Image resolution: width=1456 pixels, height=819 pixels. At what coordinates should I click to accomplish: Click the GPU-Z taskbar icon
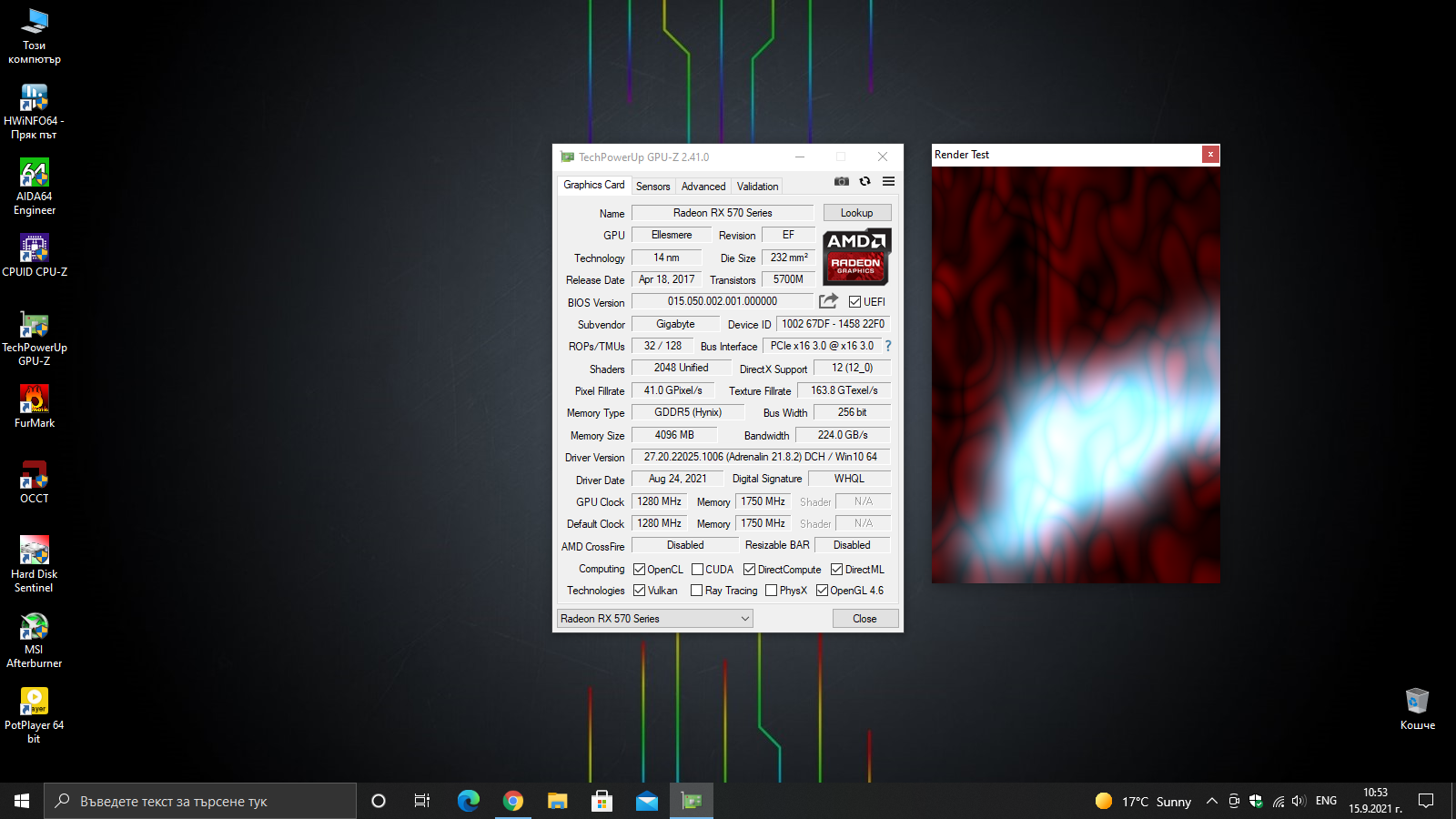(692, 801)
